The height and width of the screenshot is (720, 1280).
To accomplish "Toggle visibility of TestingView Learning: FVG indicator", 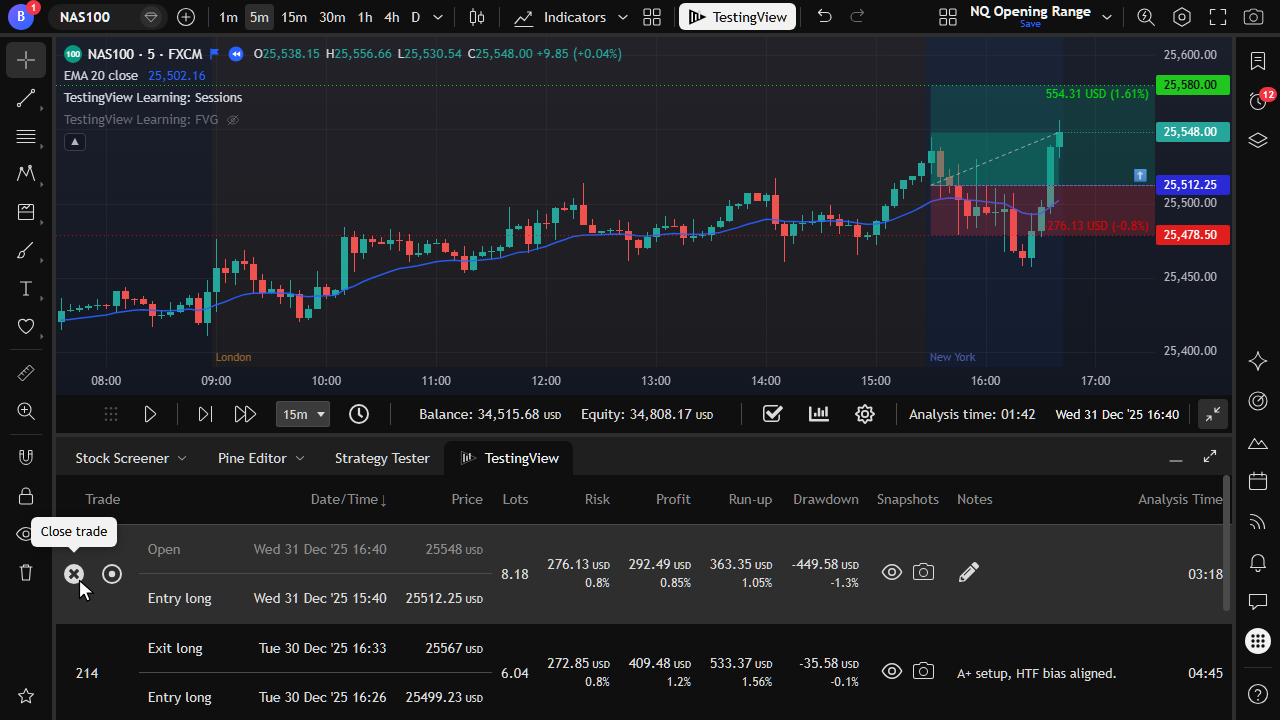I will coord(233,120).
